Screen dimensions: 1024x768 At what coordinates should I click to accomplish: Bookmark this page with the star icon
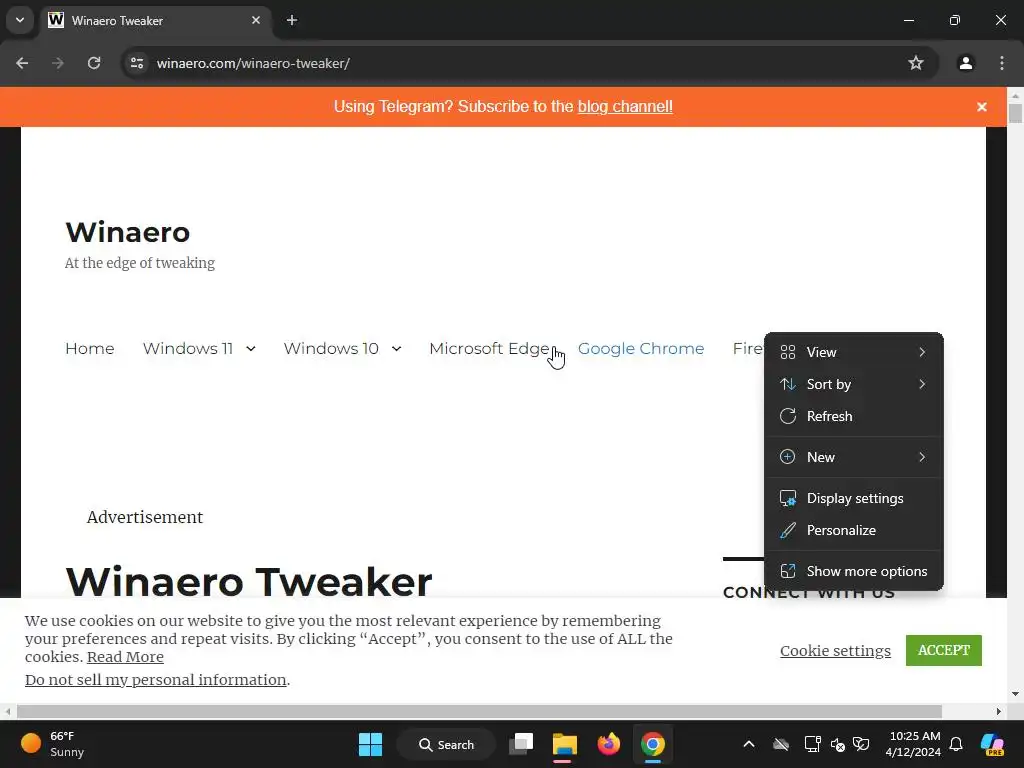coord(916,63)
